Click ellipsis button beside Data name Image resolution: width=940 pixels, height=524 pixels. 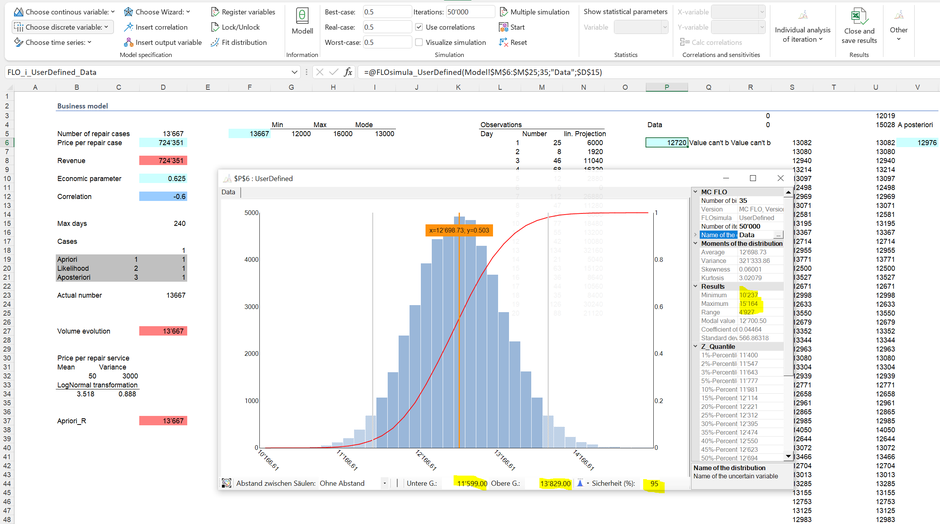point(778,235)
